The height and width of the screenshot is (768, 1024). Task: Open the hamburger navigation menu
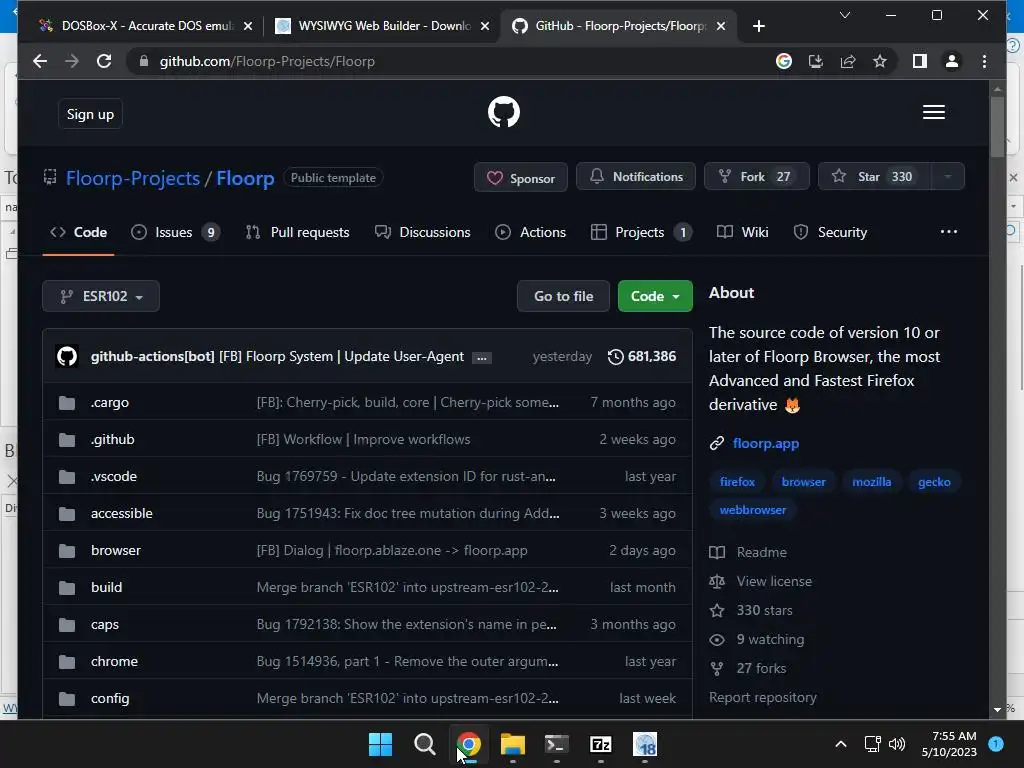933,112
